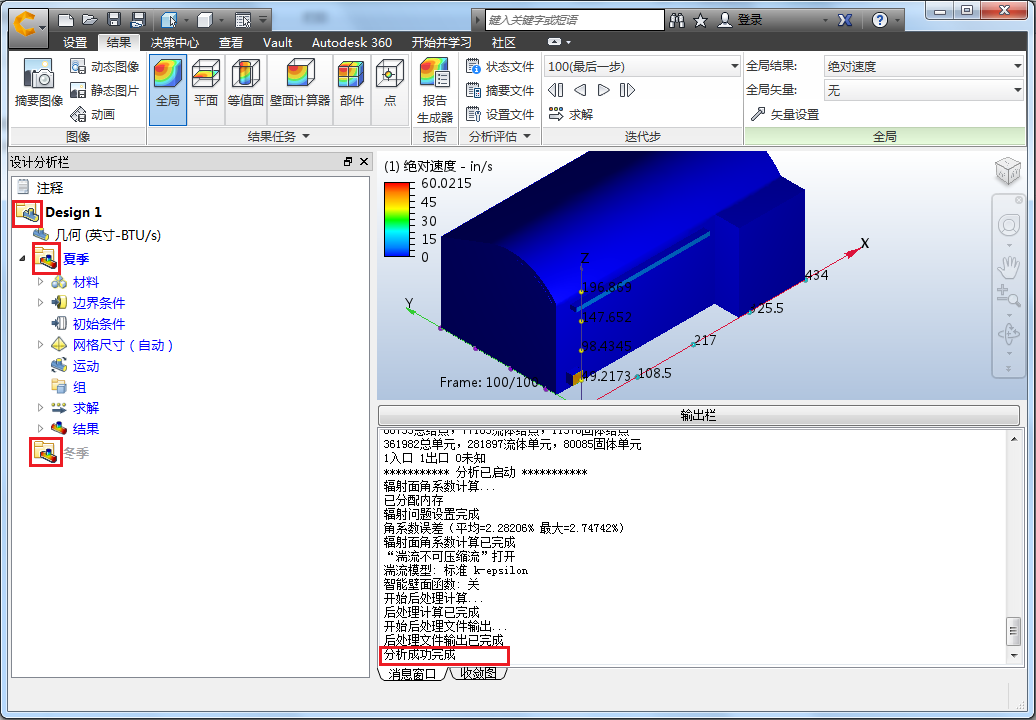
Task: Open the Autodesk Exchange X icon
Action: pyautogui.click(x=844, y=20)
